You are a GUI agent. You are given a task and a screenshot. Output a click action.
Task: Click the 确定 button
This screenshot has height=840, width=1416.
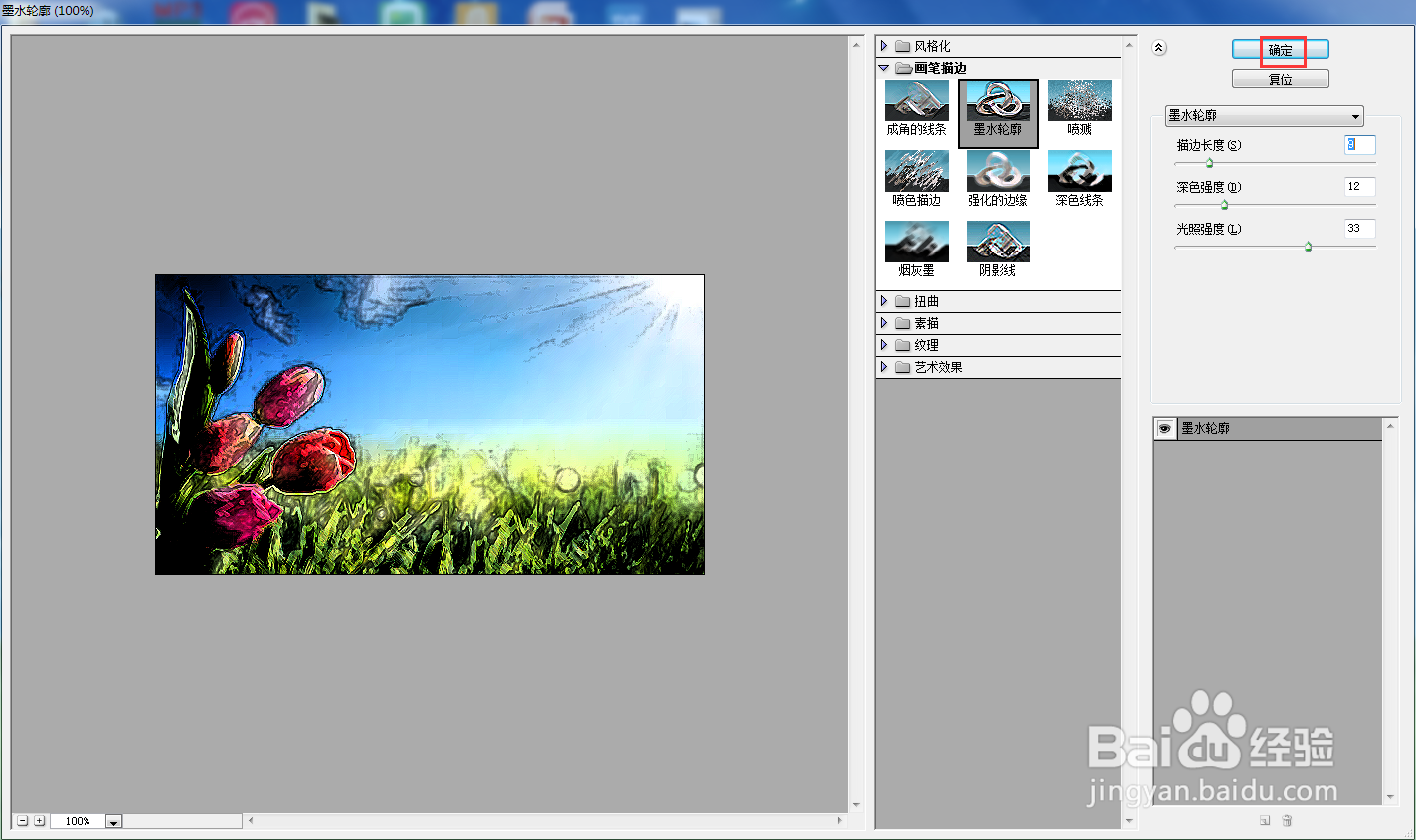[1280, 50]
